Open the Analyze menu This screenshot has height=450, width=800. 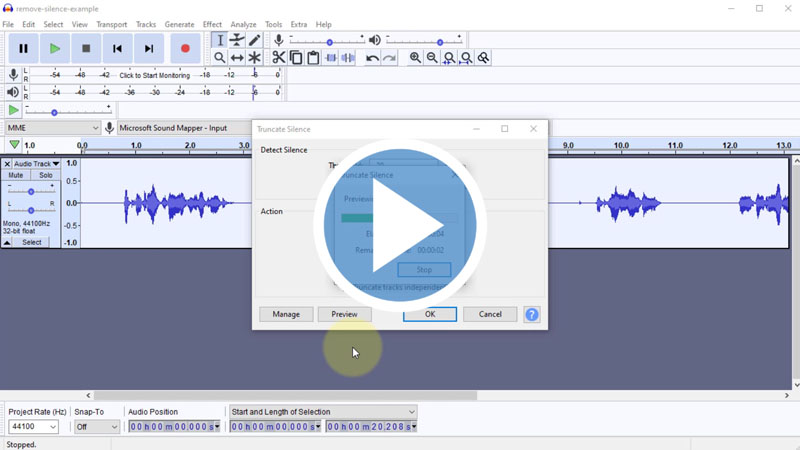pos(243,24)
